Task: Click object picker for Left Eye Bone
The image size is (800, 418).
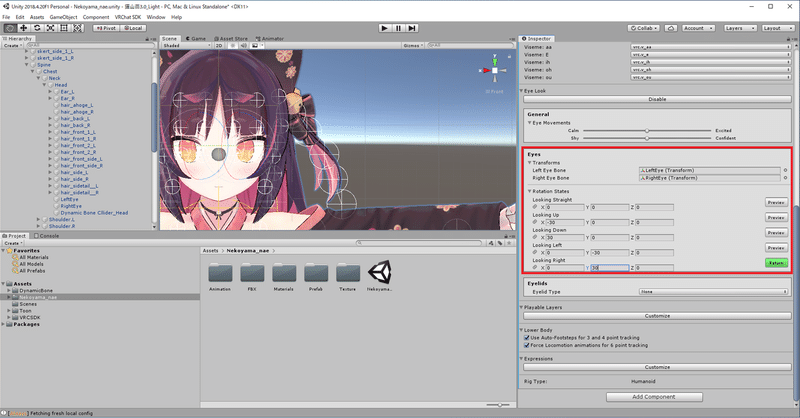Action: [785, 170]
